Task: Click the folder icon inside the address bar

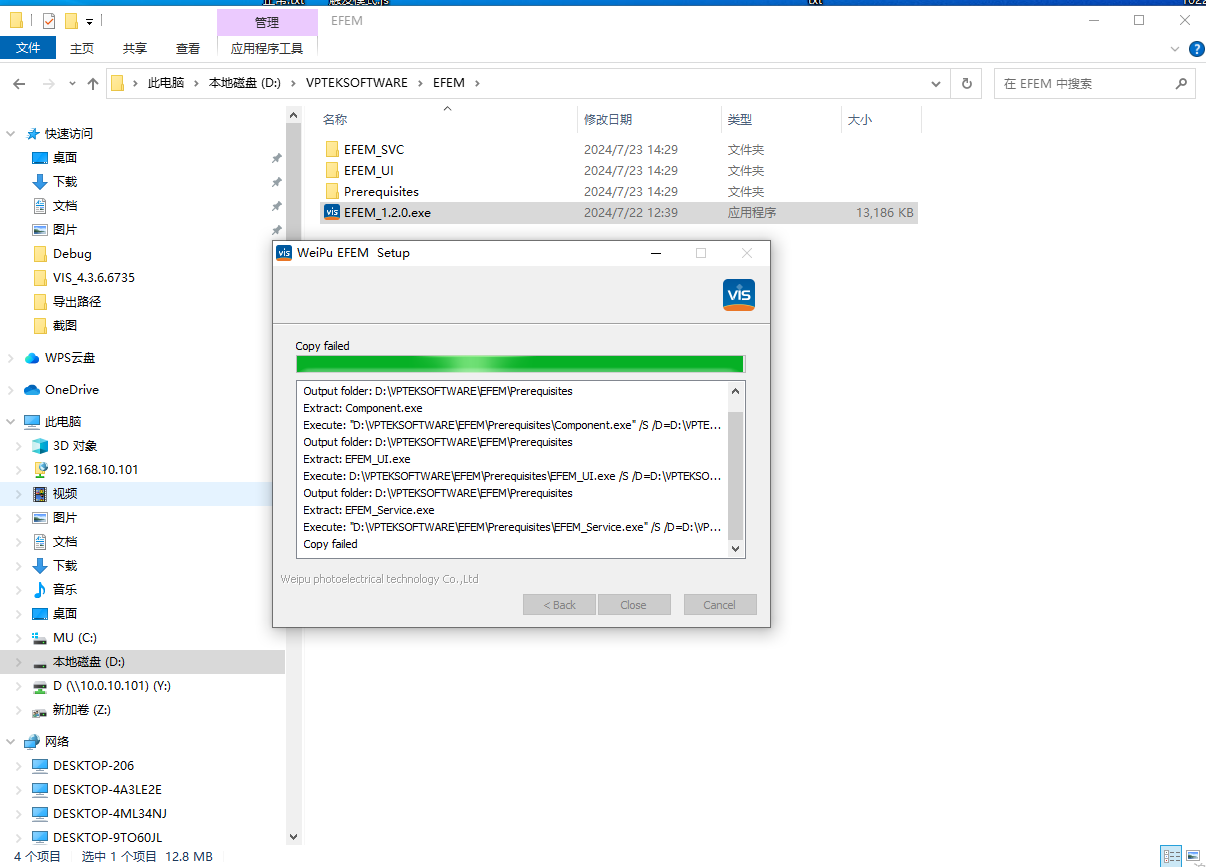Action: 118,84
